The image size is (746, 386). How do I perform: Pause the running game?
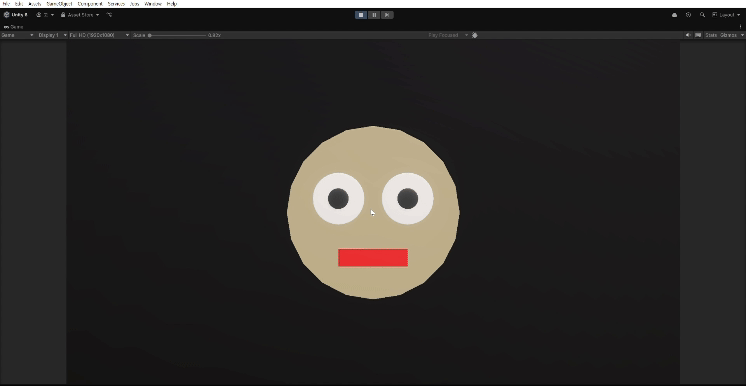374,15
